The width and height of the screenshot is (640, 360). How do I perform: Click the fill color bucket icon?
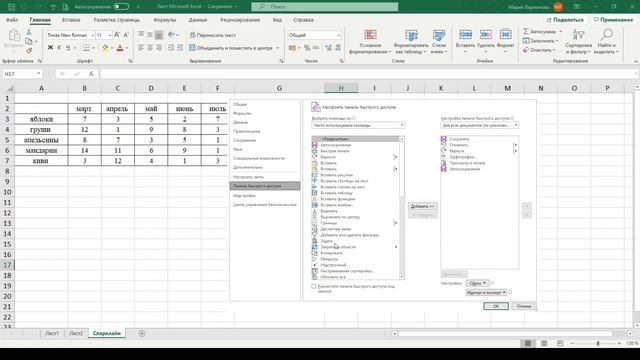coord(105,48)
